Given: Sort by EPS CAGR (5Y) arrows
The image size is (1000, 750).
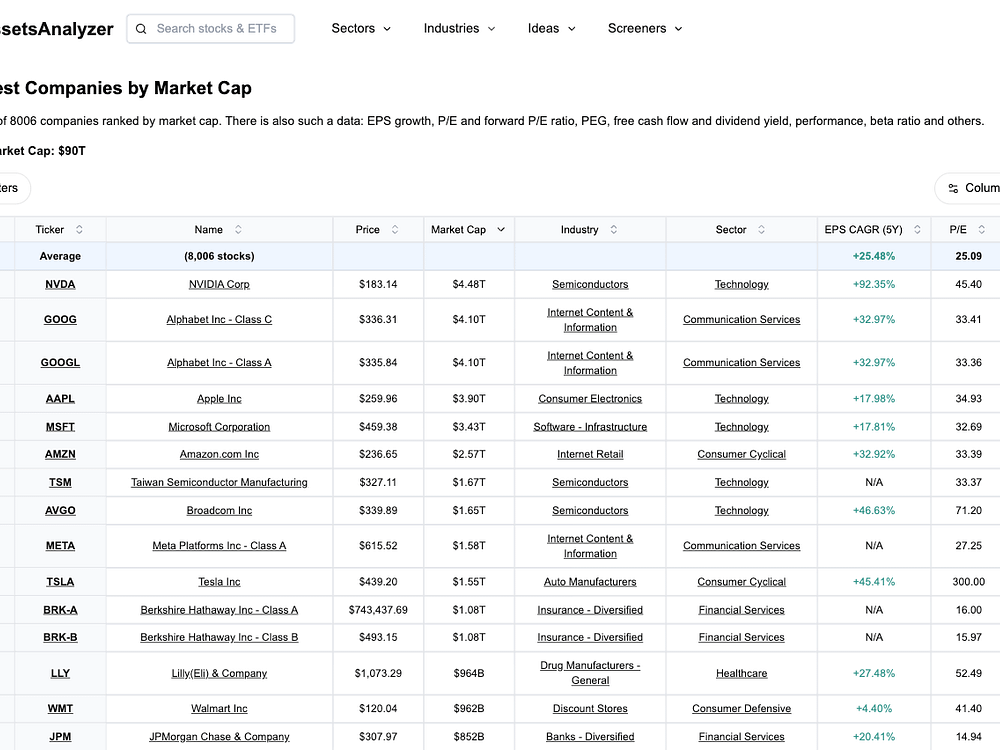Looking at the screenshot, I should click(917, 230).
